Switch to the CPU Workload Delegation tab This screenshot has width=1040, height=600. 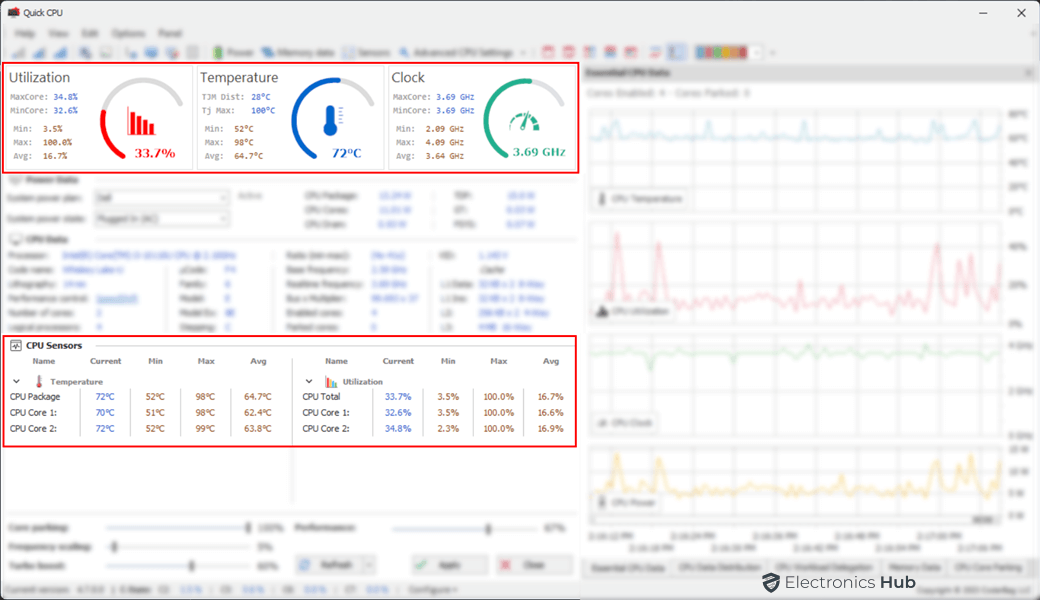coord(824,568)
